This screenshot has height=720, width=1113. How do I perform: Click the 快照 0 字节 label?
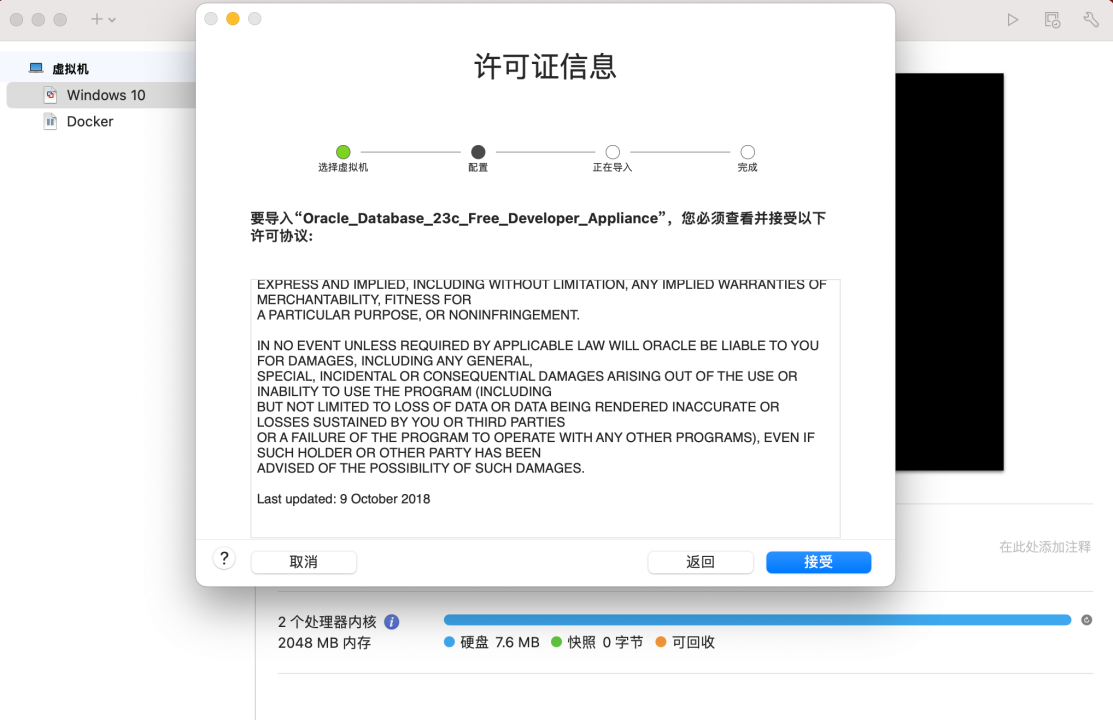point(605,642)
